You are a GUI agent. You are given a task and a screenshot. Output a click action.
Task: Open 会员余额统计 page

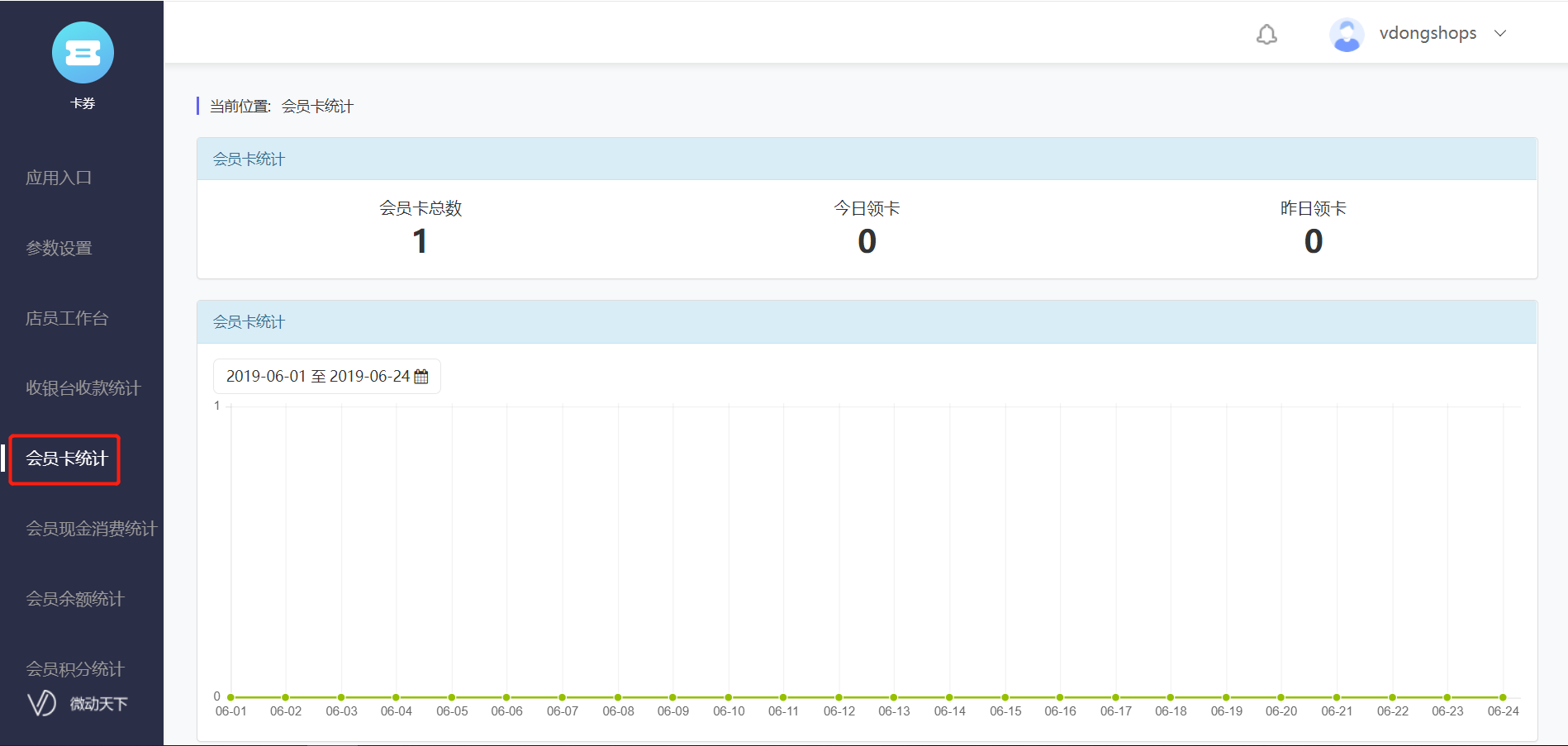click(75, 599)
